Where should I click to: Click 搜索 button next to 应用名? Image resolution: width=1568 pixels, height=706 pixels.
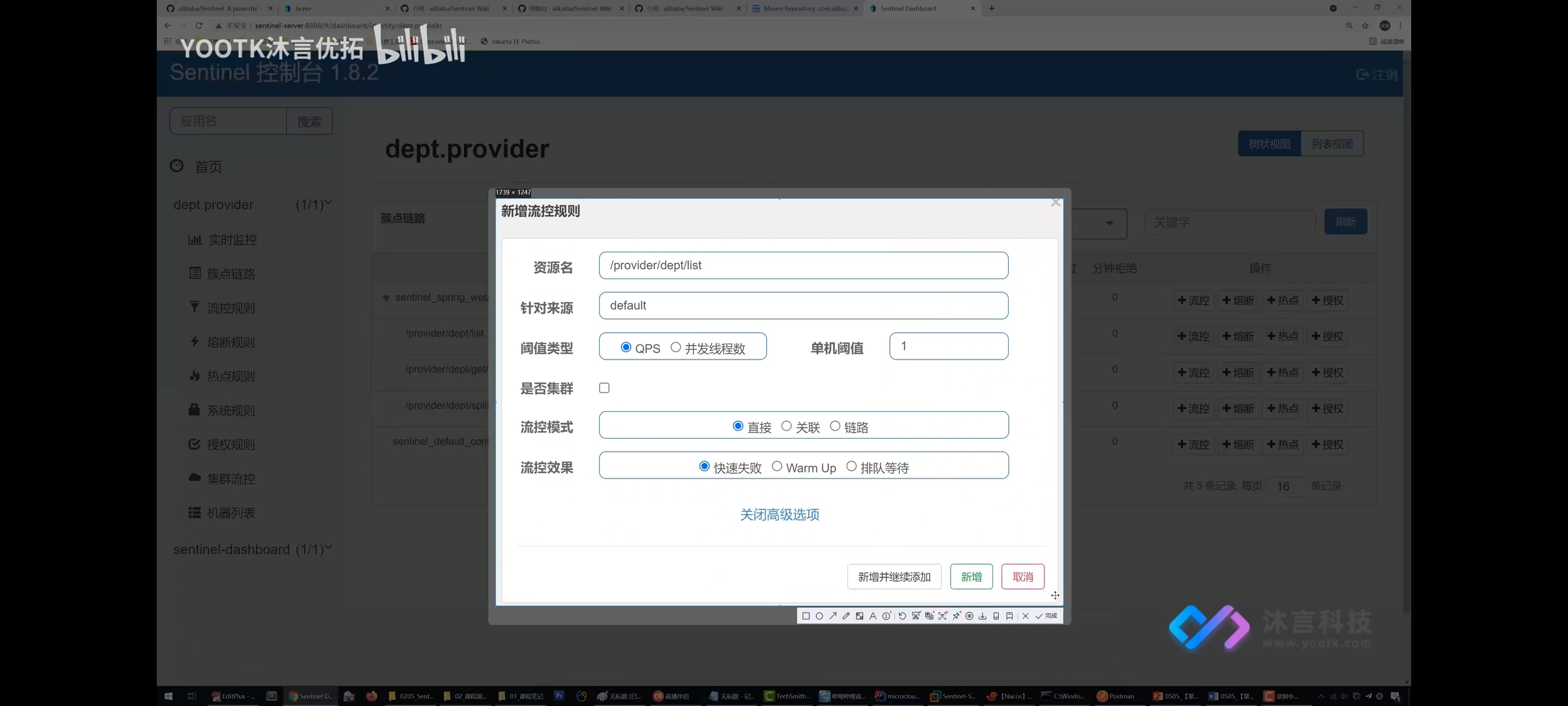point(309,121)
